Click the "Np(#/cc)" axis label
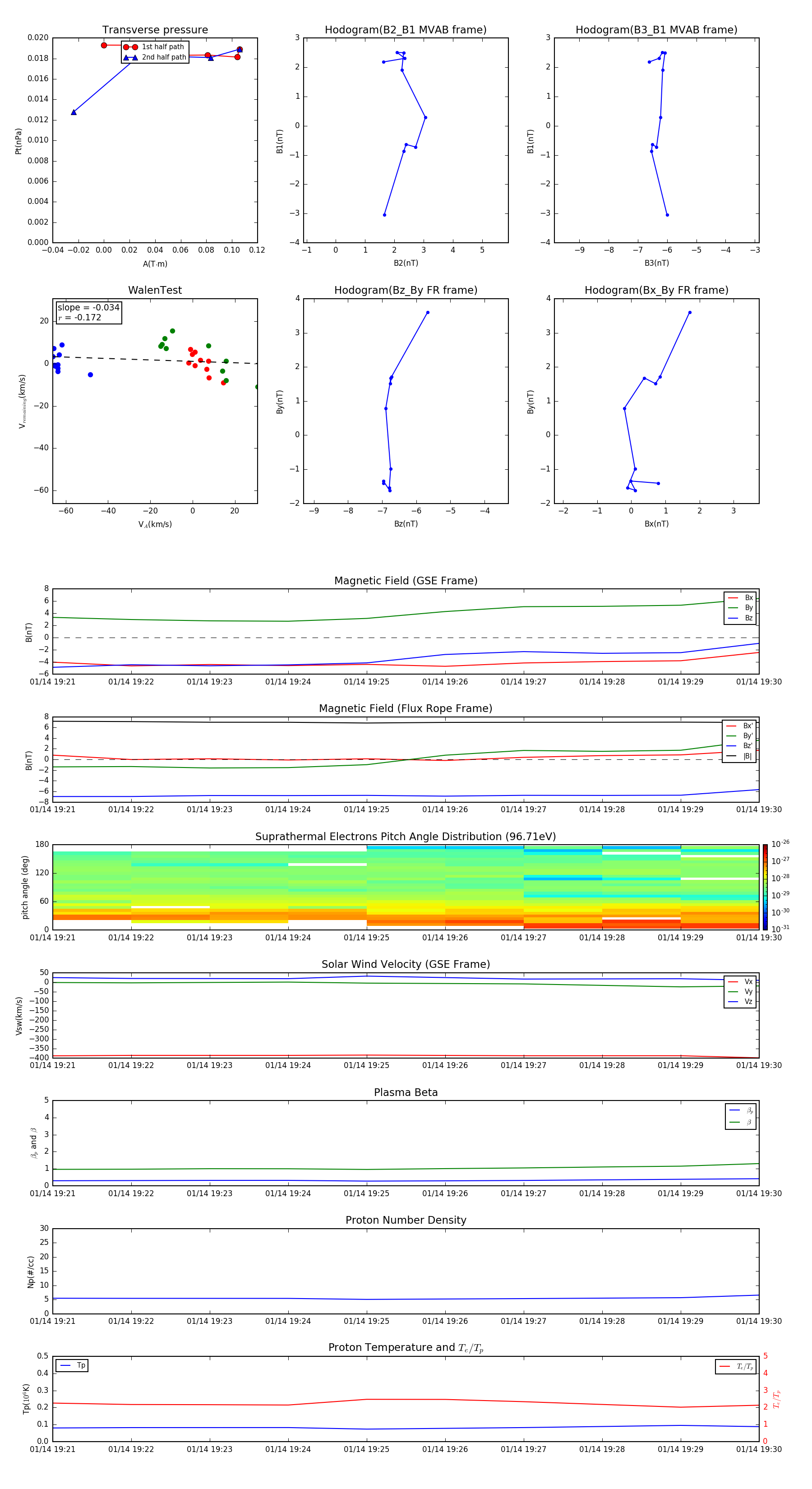 (31, 1272)
